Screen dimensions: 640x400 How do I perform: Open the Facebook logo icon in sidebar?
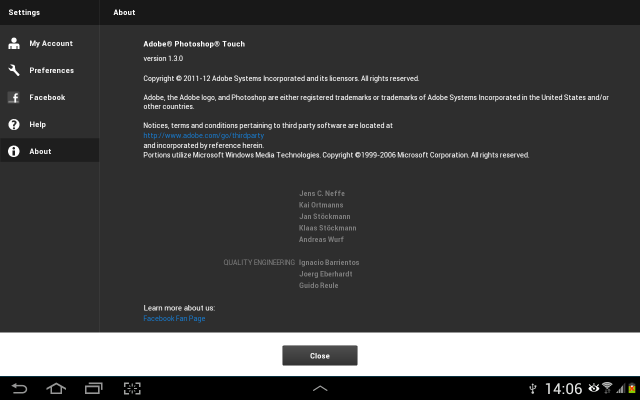coord(14,97)
